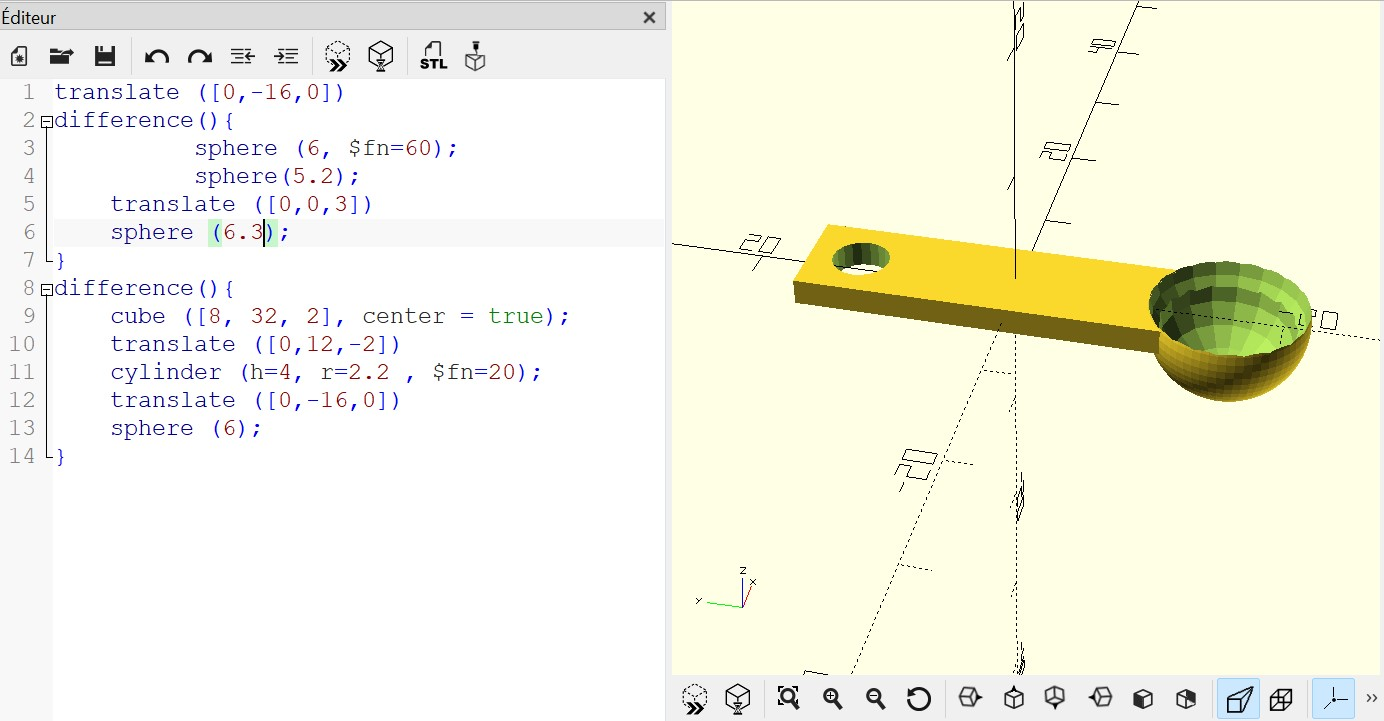The image size is (1384, 721).
Task: Enable Orthogonal projection
Action: tap(1281, 698)
